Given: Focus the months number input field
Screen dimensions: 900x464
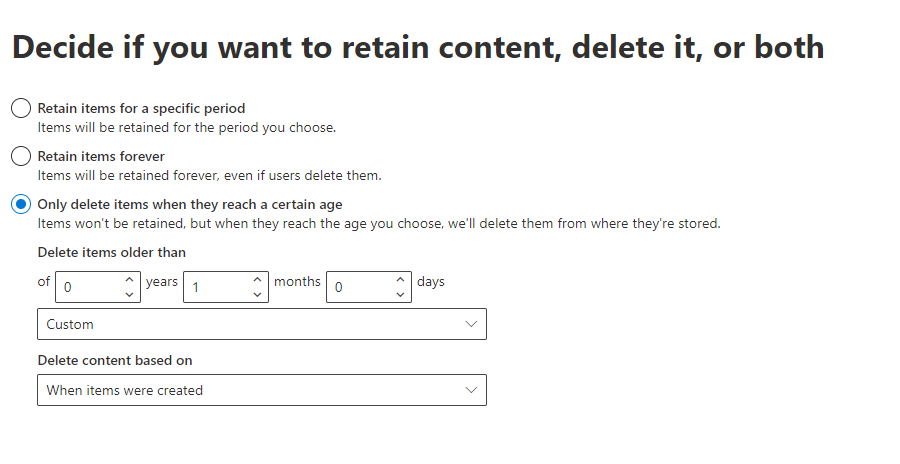Looking at the screenshot, I should pos(216,287).
